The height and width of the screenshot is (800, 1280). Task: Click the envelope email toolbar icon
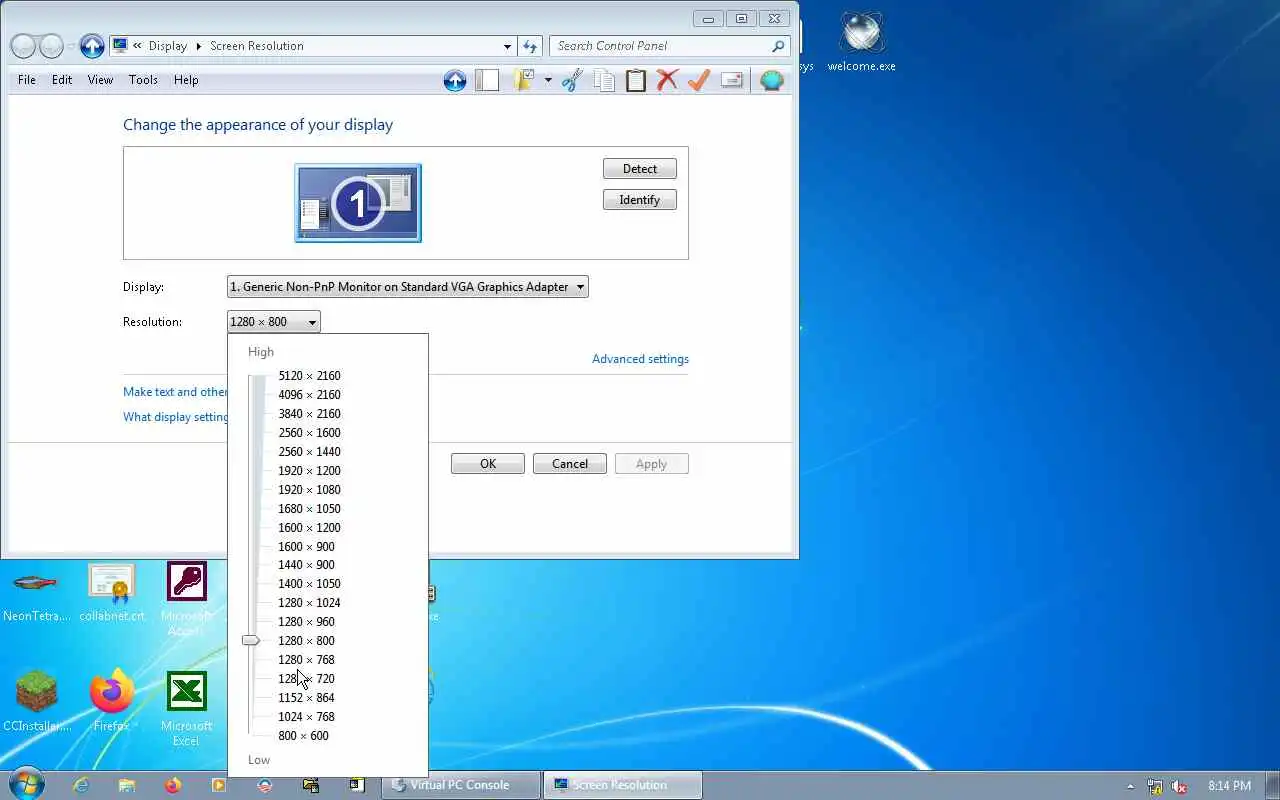pos(731,80)
